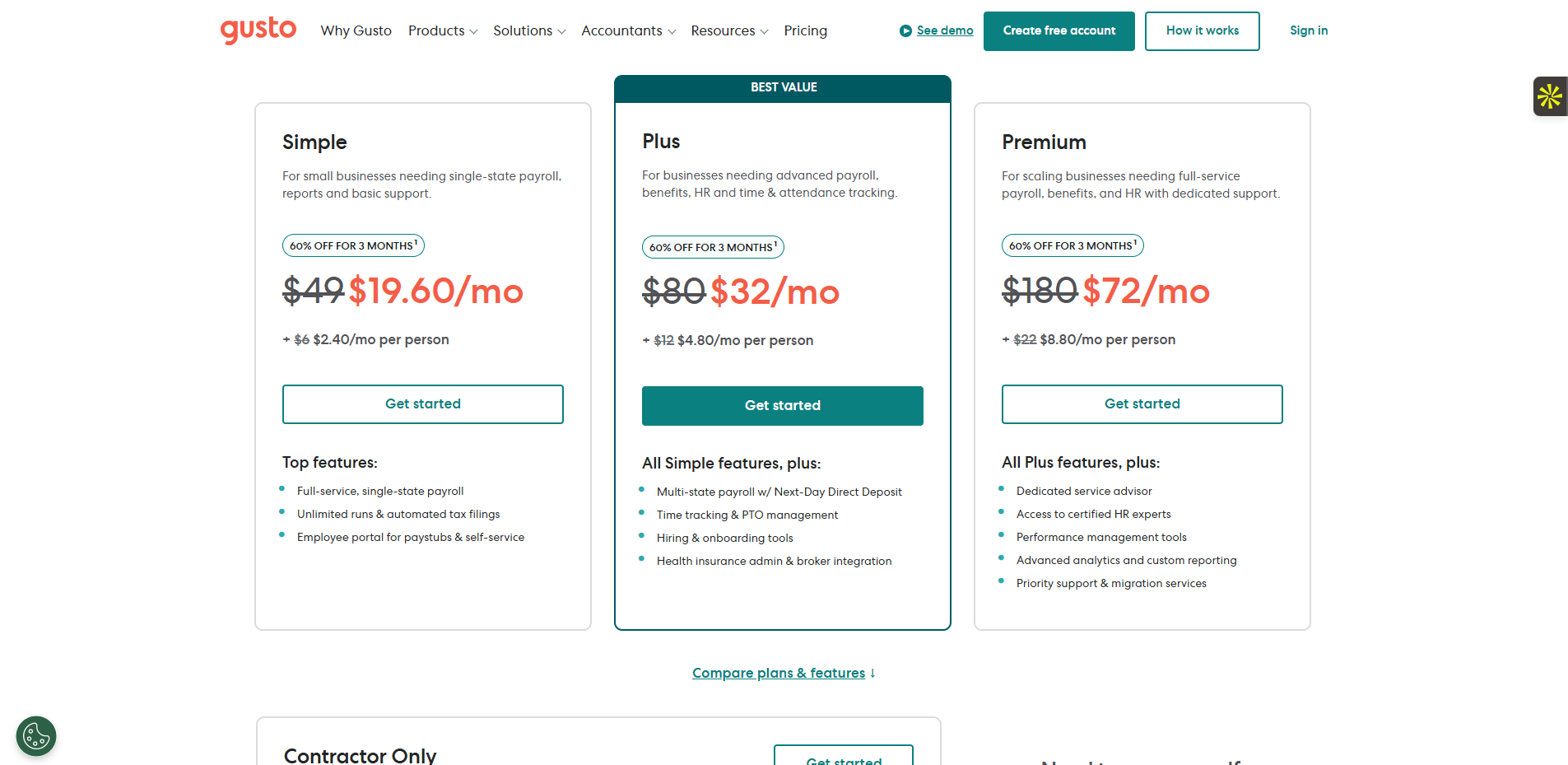The image size is (1568, 765).
Task: Click the See demo play icon
Action: pos(905,30)
